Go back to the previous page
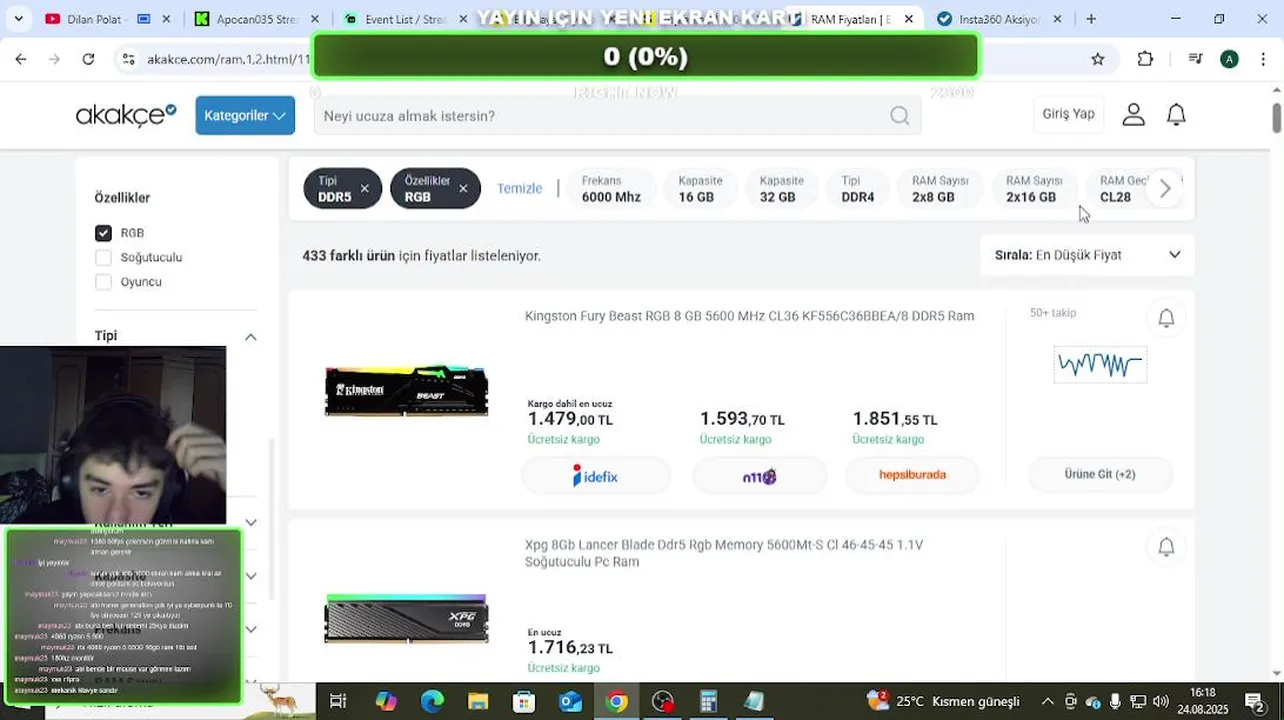The image size is (1284, 720). click(21, 59)
